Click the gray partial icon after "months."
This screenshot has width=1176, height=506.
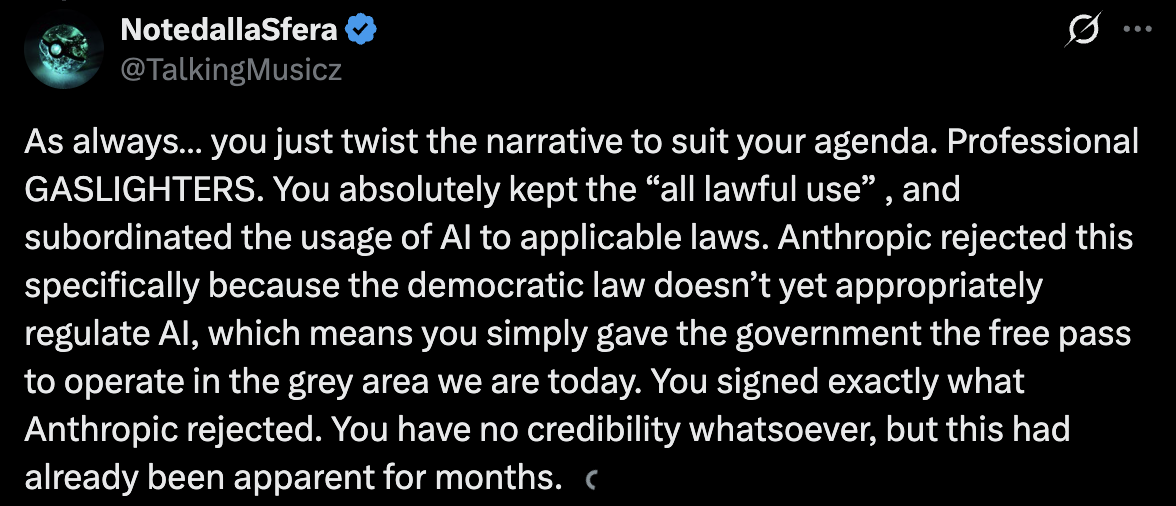click(x=589, y=481)
